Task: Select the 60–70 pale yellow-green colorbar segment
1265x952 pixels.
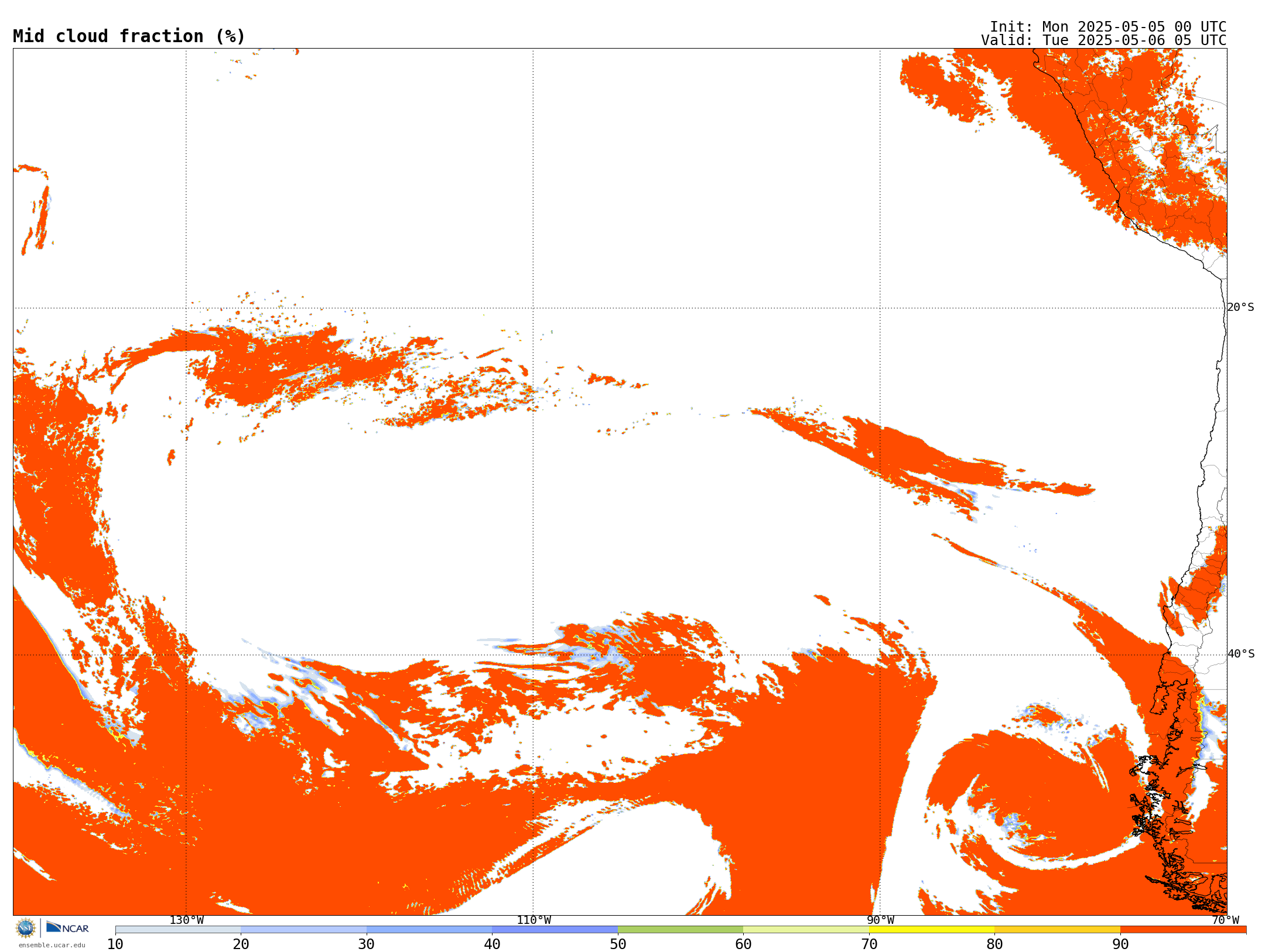Action: (806, 930)
